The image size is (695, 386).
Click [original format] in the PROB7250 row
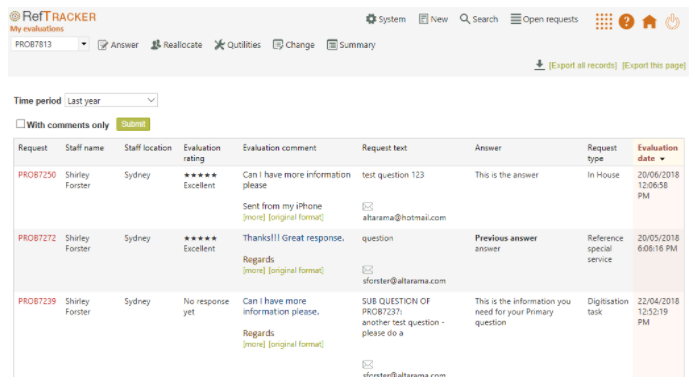coord(296,217)
